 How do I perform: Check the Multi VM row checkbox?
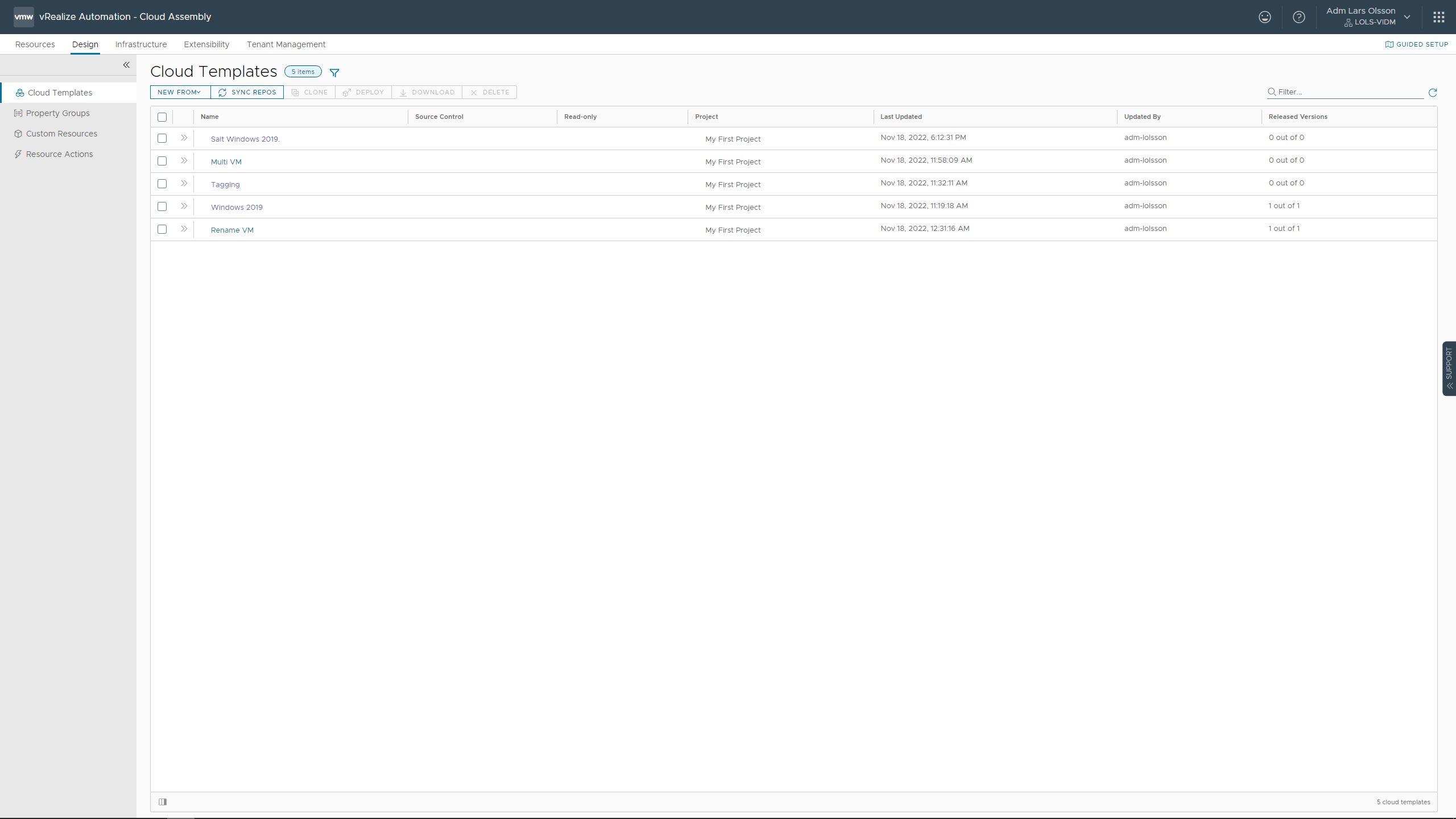(x=162, y=161)
